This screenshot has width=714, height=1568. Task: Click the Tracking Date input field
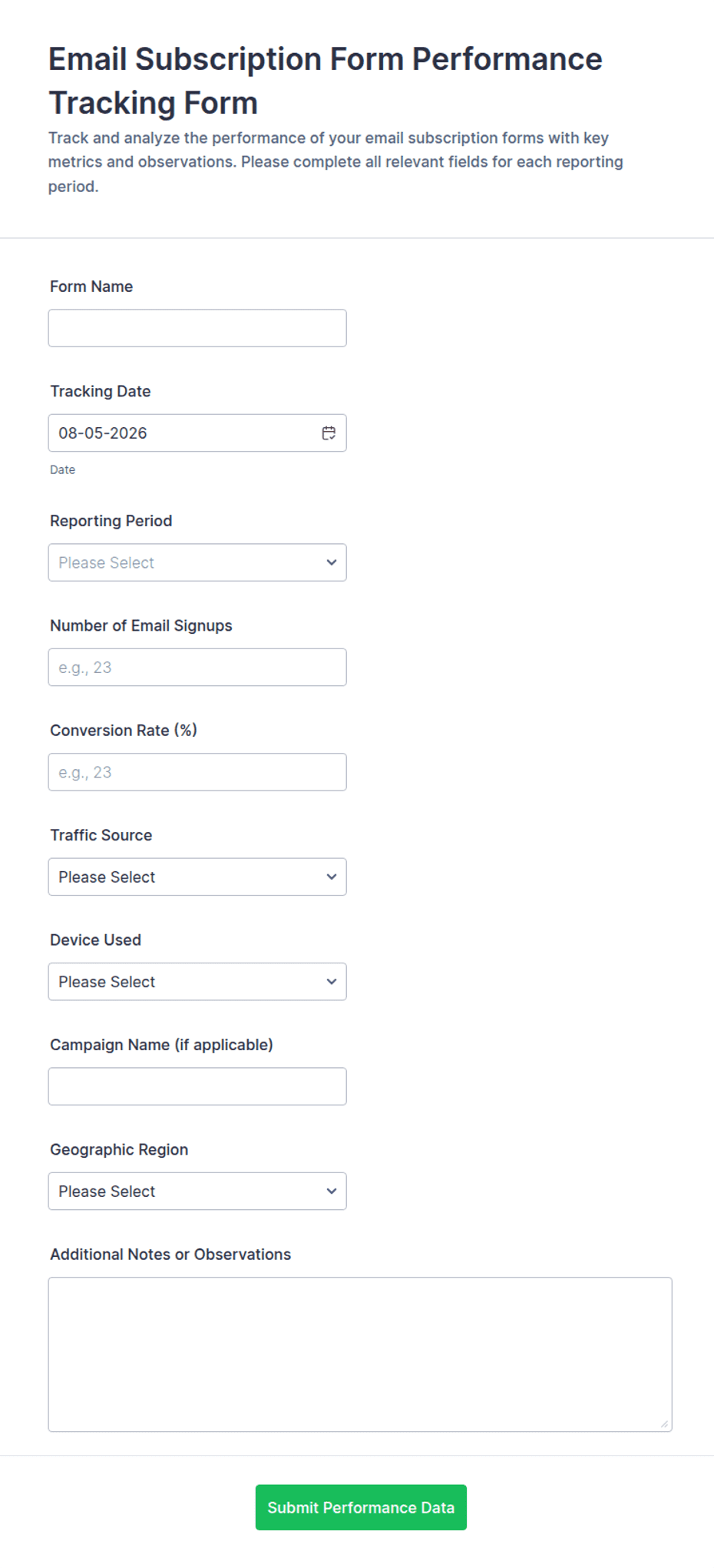pyautogui.click(x=197, y=433)
